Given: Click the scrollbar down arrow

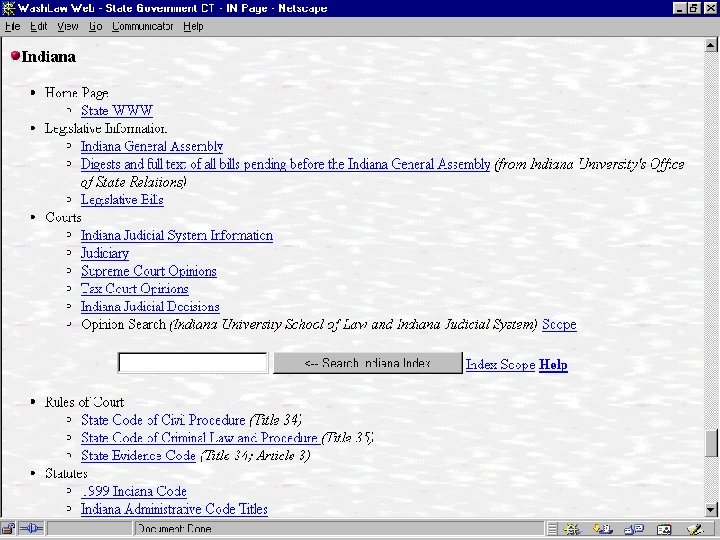Looking at the screenshot, I should 711,509.
